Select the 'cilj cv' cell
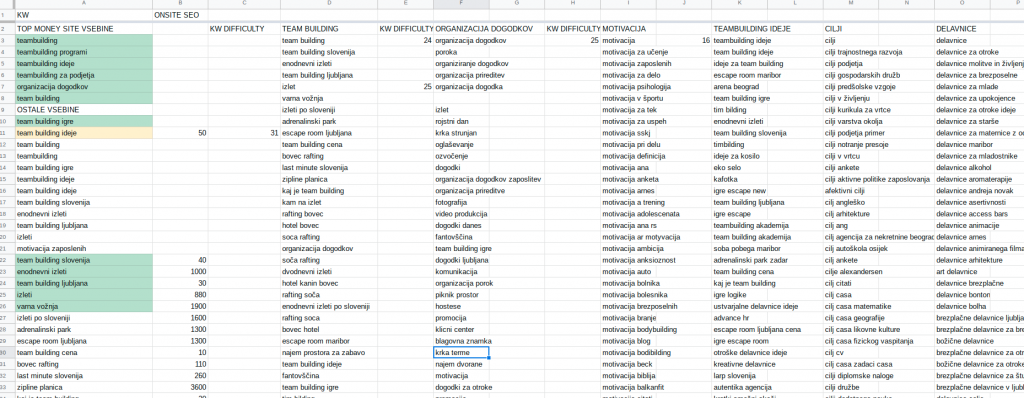This screenshot has height=398, width=1024. [851, 353]
